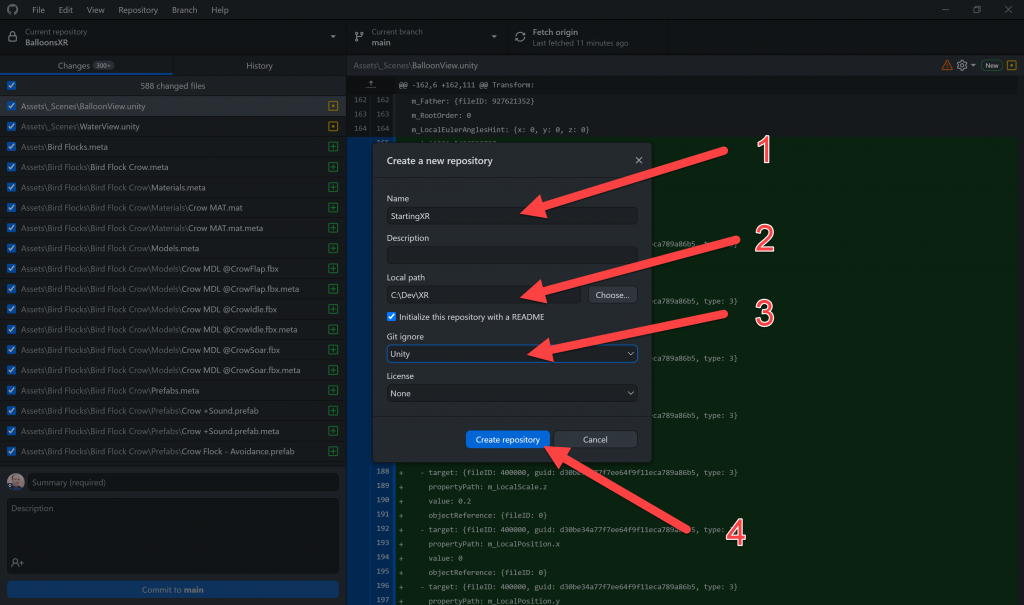Click the repository lock icon
The image size is (1024, 605).
[x=12, y=37]
